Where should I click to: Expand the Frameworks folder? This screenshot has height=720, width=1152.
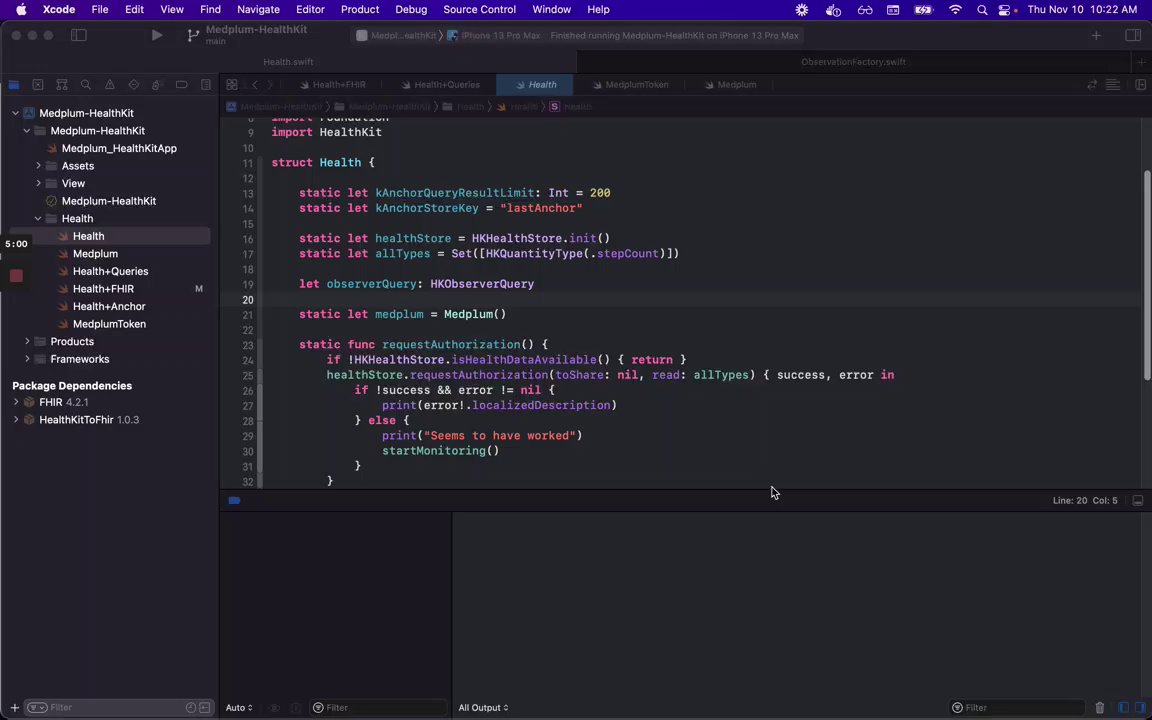27,359
